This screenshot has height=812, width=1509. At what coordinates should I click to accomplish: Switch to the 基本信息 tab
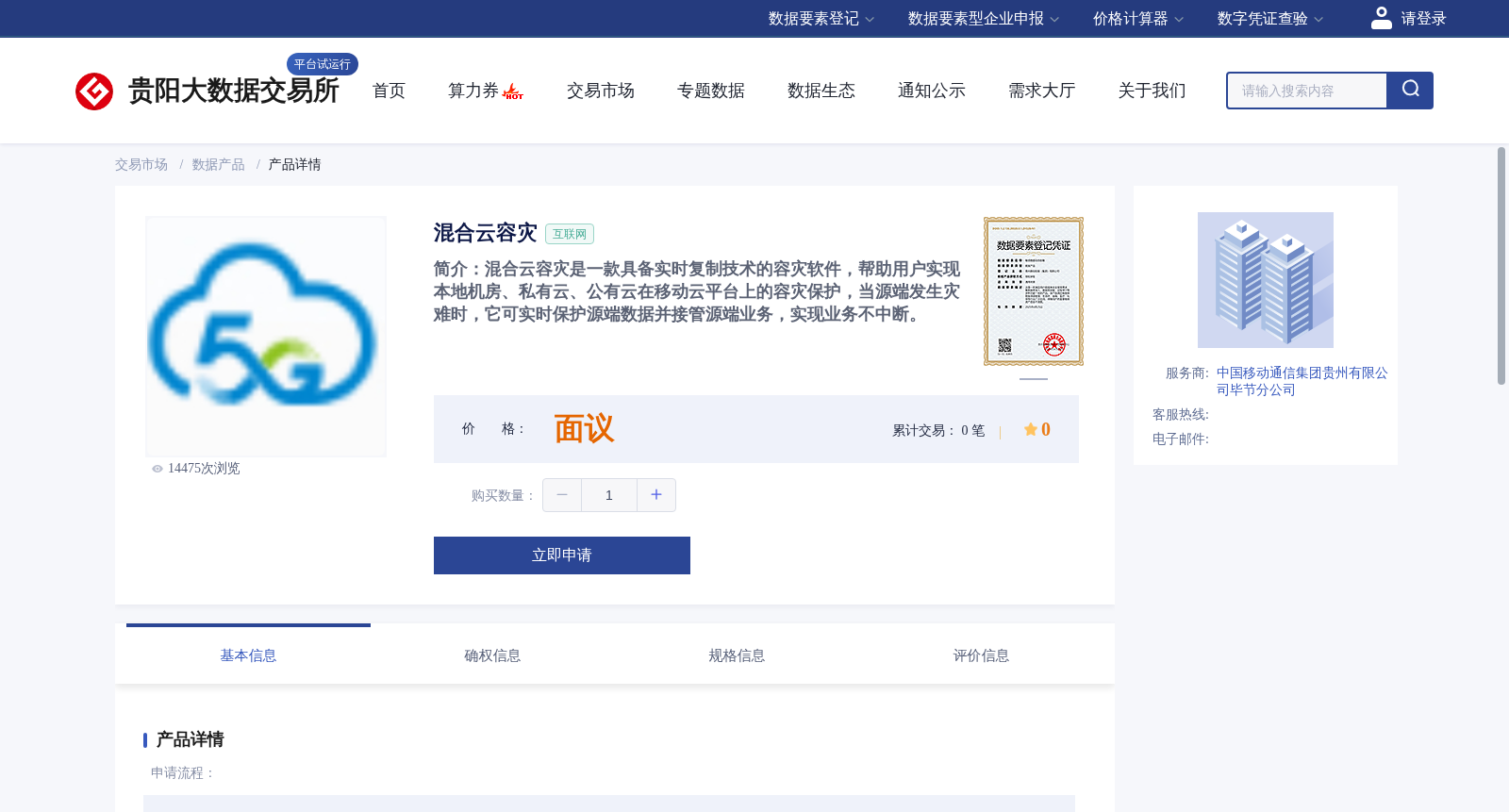pos(248,655)
